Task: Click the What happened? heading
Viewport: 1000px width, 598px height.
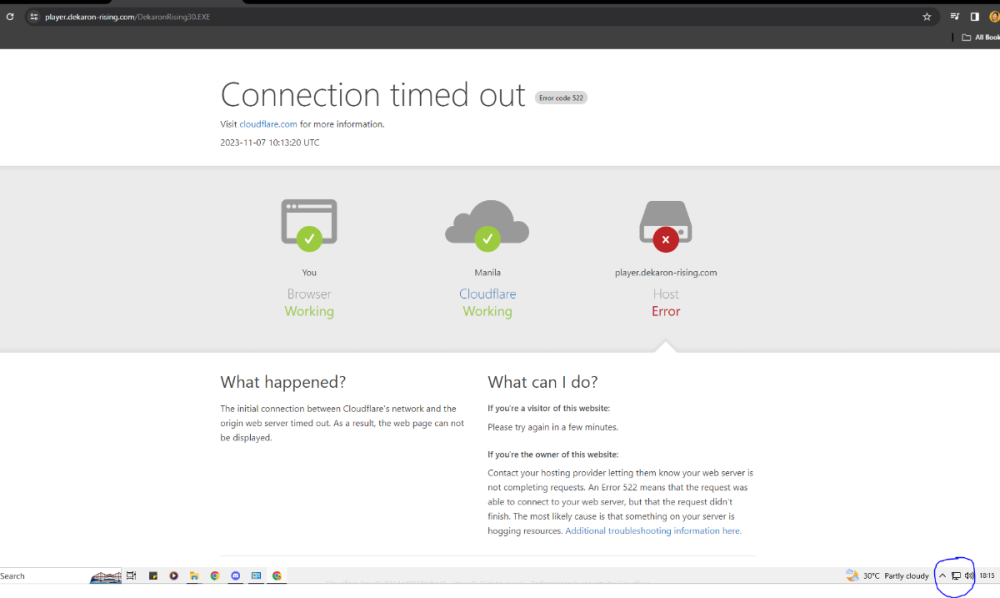Action: [x=283, y=382]
